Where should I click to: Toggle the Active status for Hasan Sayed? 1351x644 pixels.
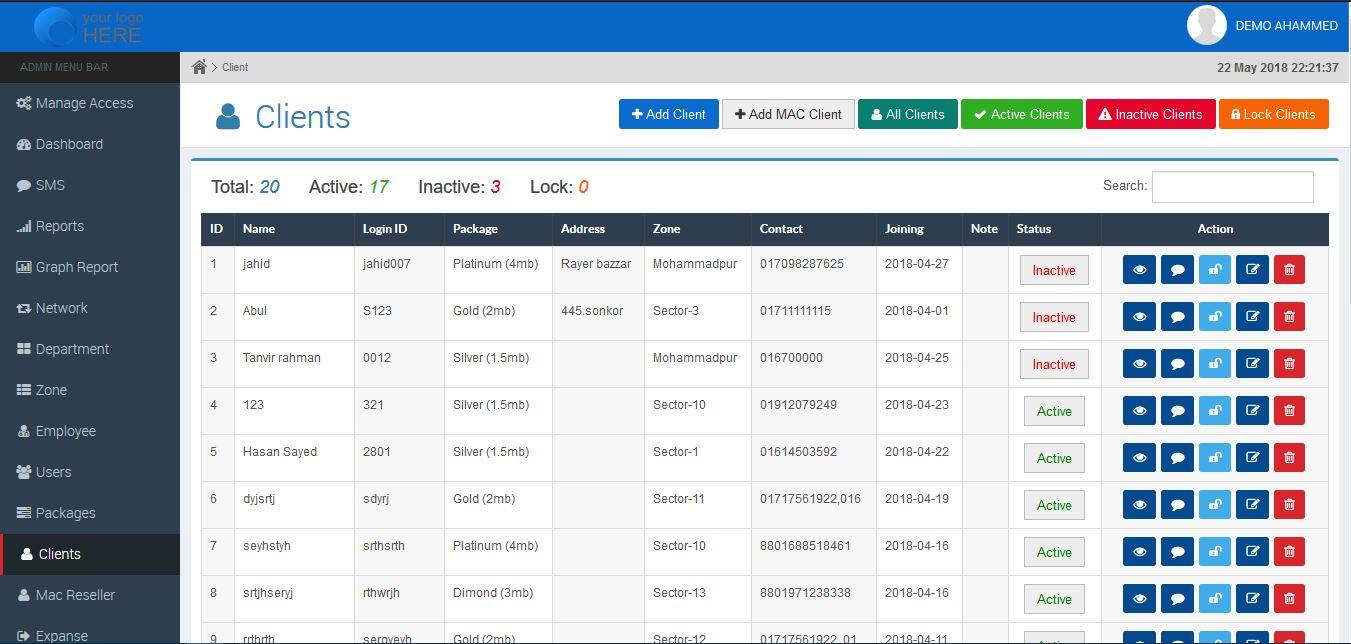(1053, 458)
